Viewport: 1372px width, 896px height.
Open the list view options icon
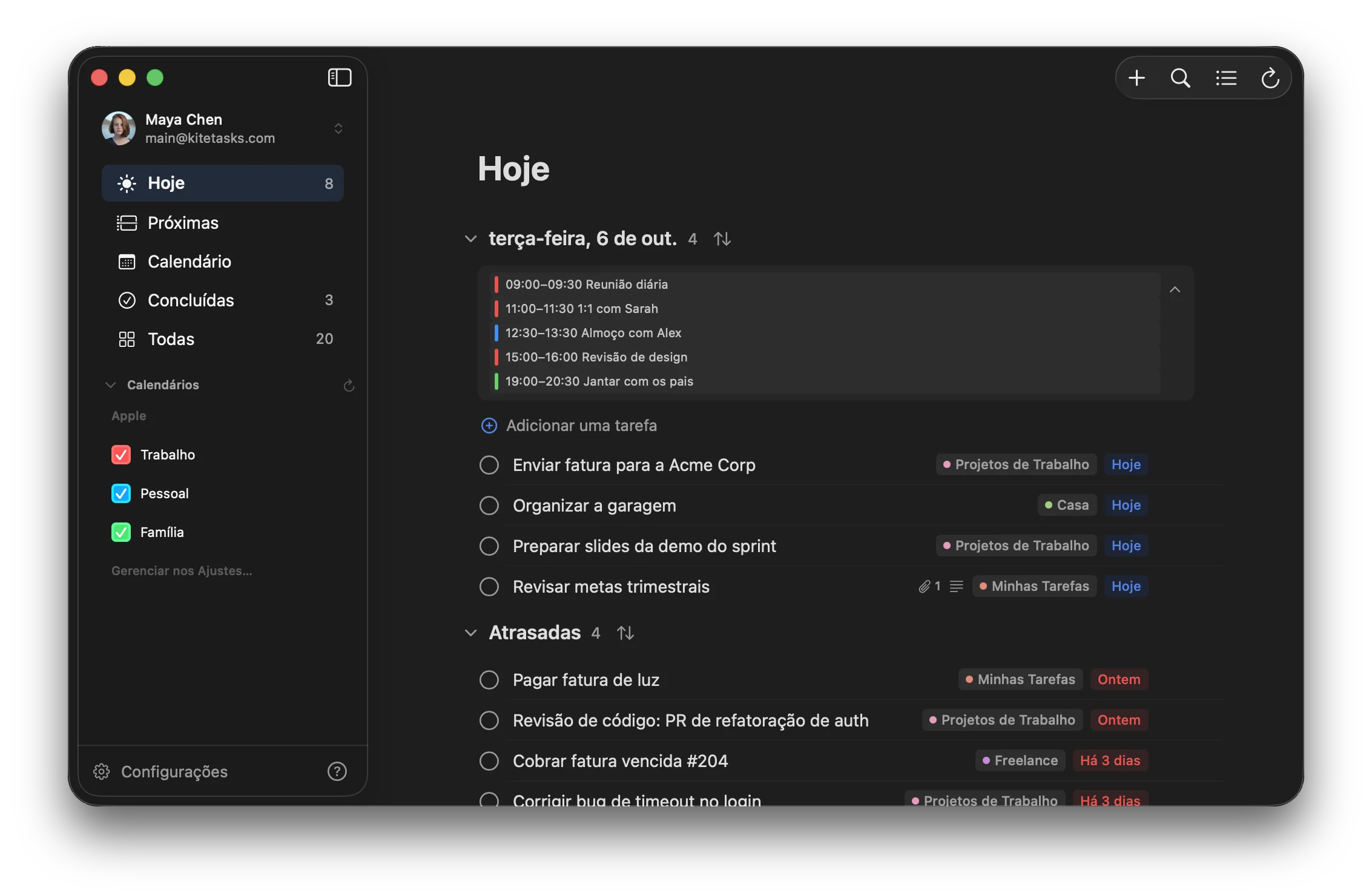click(x=1226, y=78)
